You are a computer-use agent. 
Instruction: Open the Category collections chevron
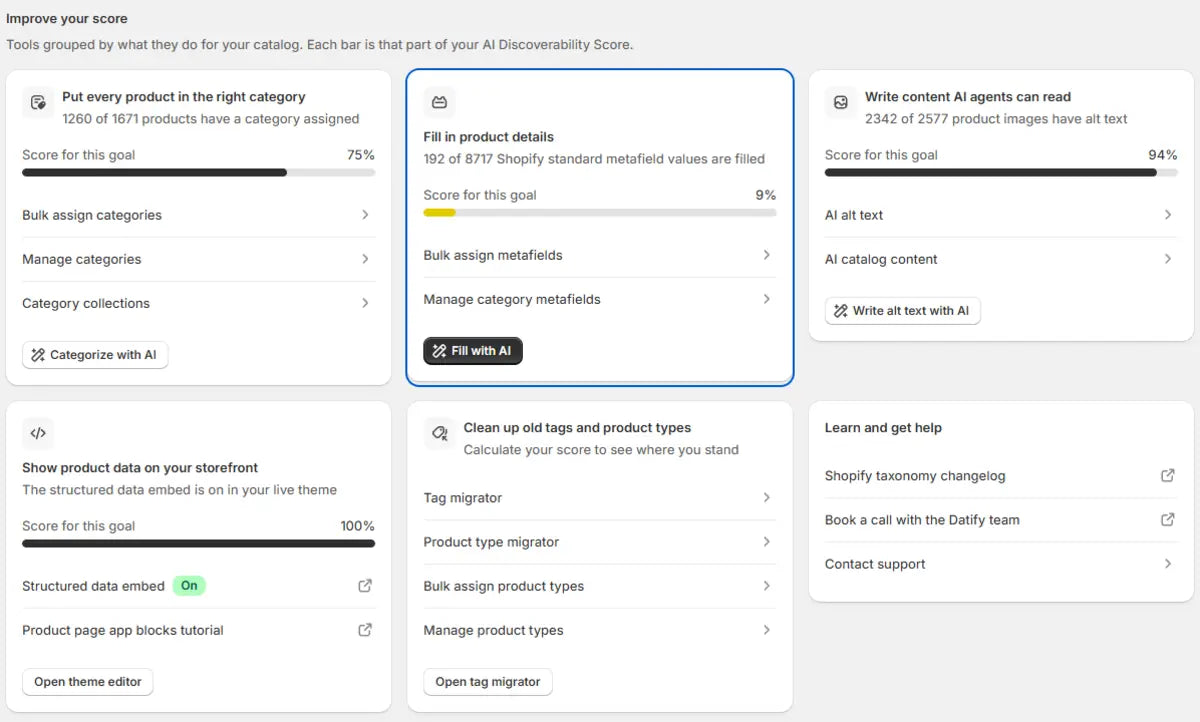(365, 303)
